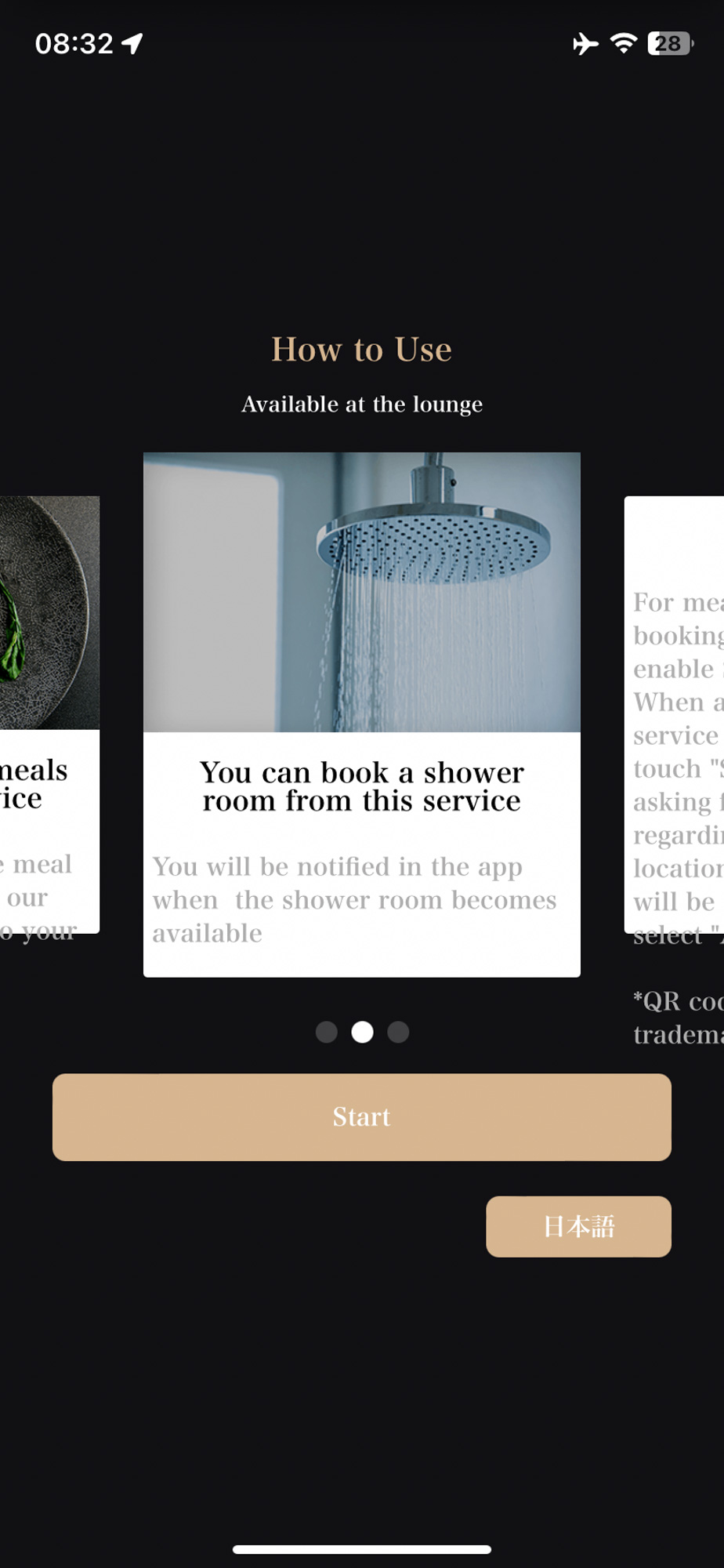Tap the airplane mode status icon
Image resolution: width=724 pixels, height=1568 pixels.
(585, 44)
